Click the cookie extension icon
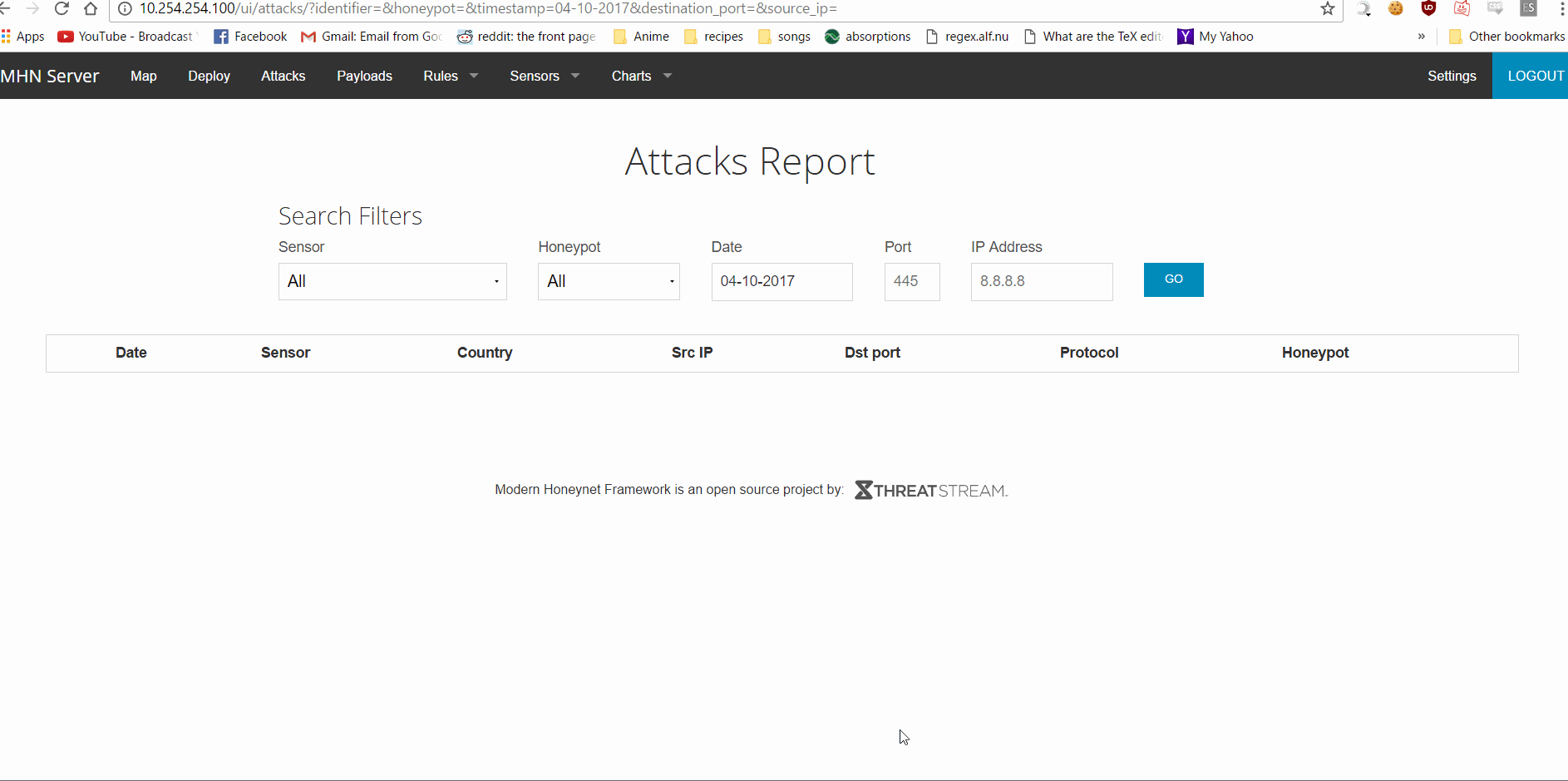1568x781 pixels. click(1396, 9)
